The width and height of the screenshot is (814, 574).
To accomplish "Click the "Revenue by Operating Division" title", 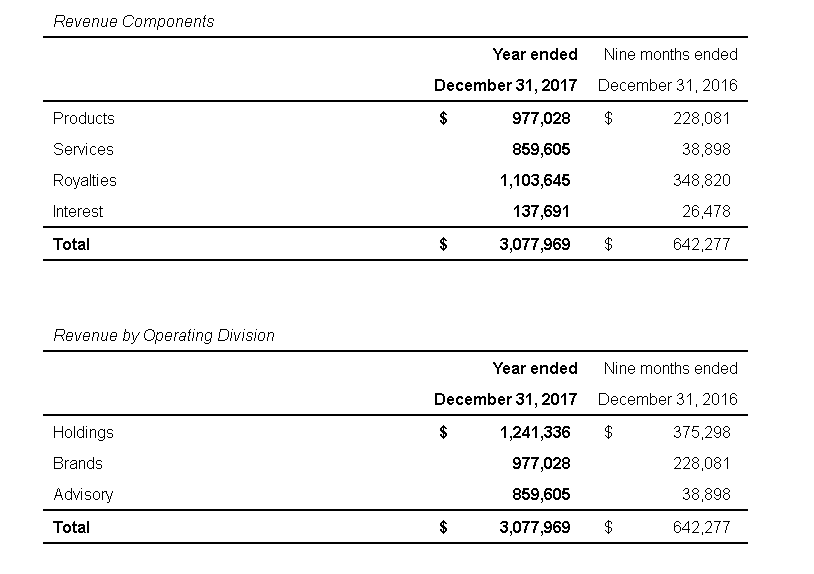I will (163, 335).
